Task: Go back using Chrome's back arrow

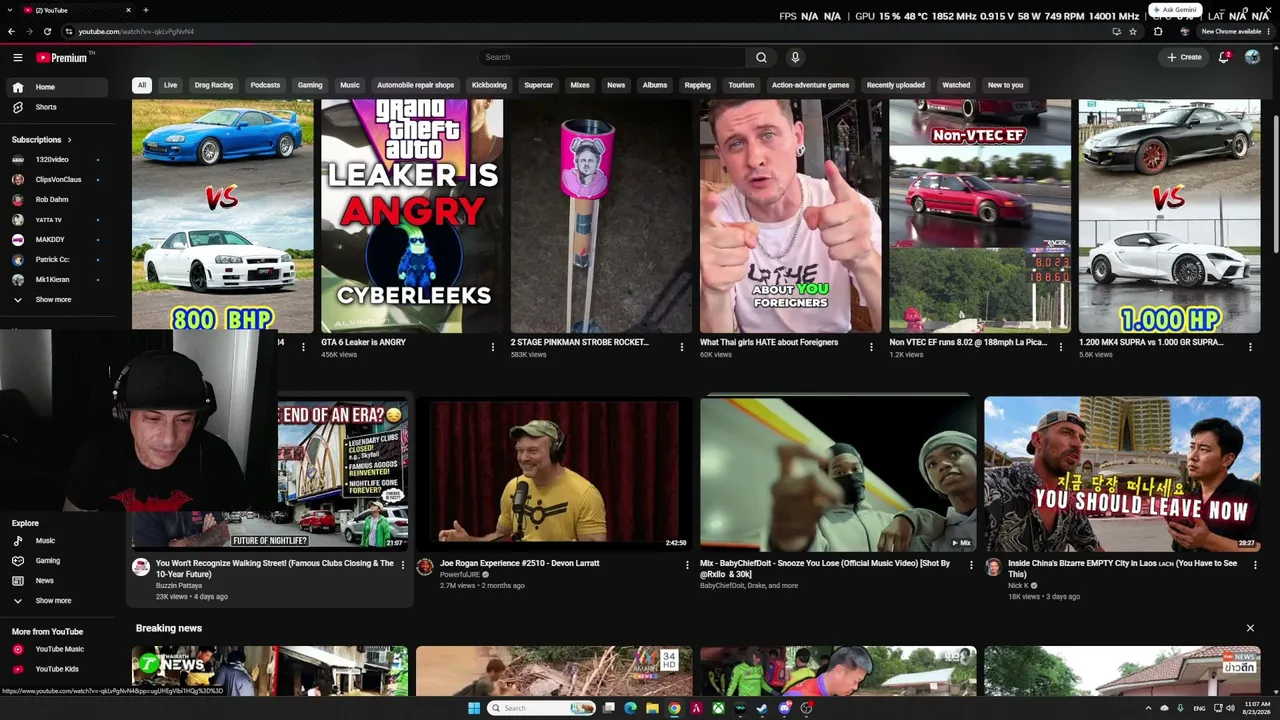Action: point(12,31)
